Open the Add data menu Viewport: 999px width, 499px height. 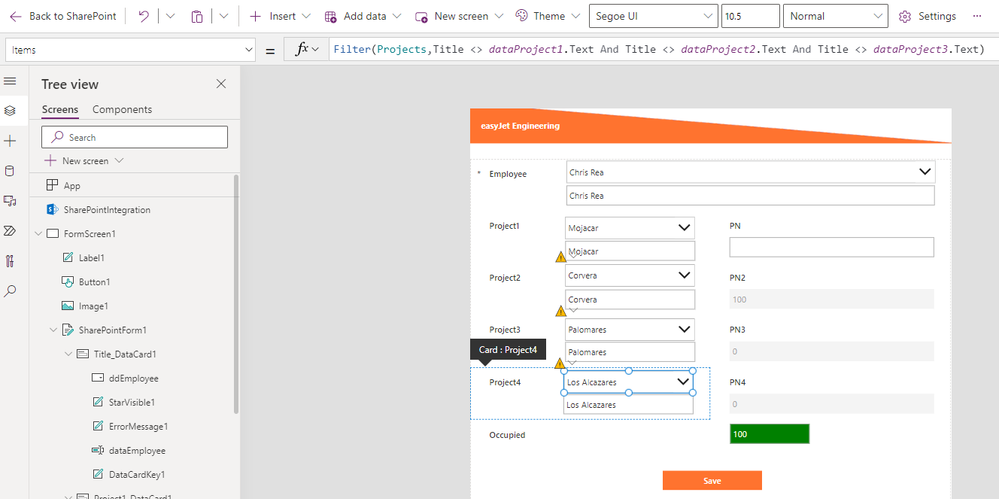click(x=363, y=17)
